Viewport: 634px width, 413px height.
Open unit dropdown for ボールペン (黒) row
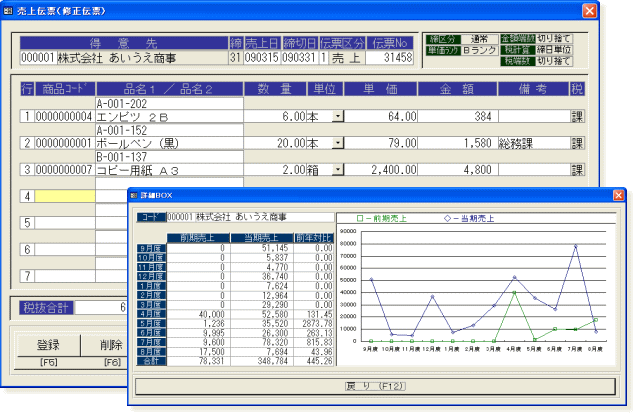click(338, 143)
